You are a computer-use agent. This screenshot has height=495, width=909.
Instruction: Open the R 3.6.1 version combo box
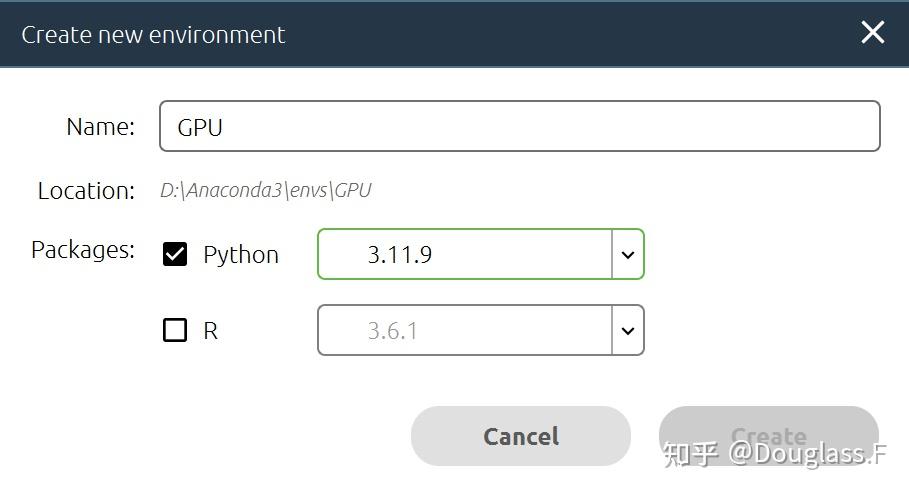(x=465, y=330)
